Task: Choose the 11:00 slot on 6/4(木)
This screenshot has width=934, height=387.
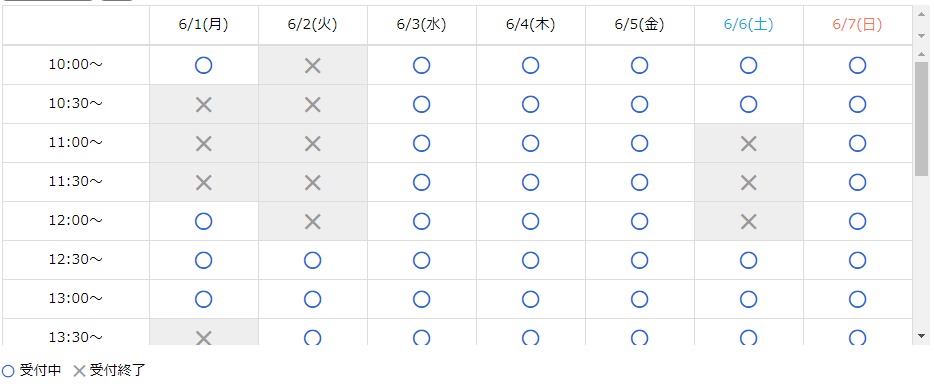Action: click(x=530, y=143)
